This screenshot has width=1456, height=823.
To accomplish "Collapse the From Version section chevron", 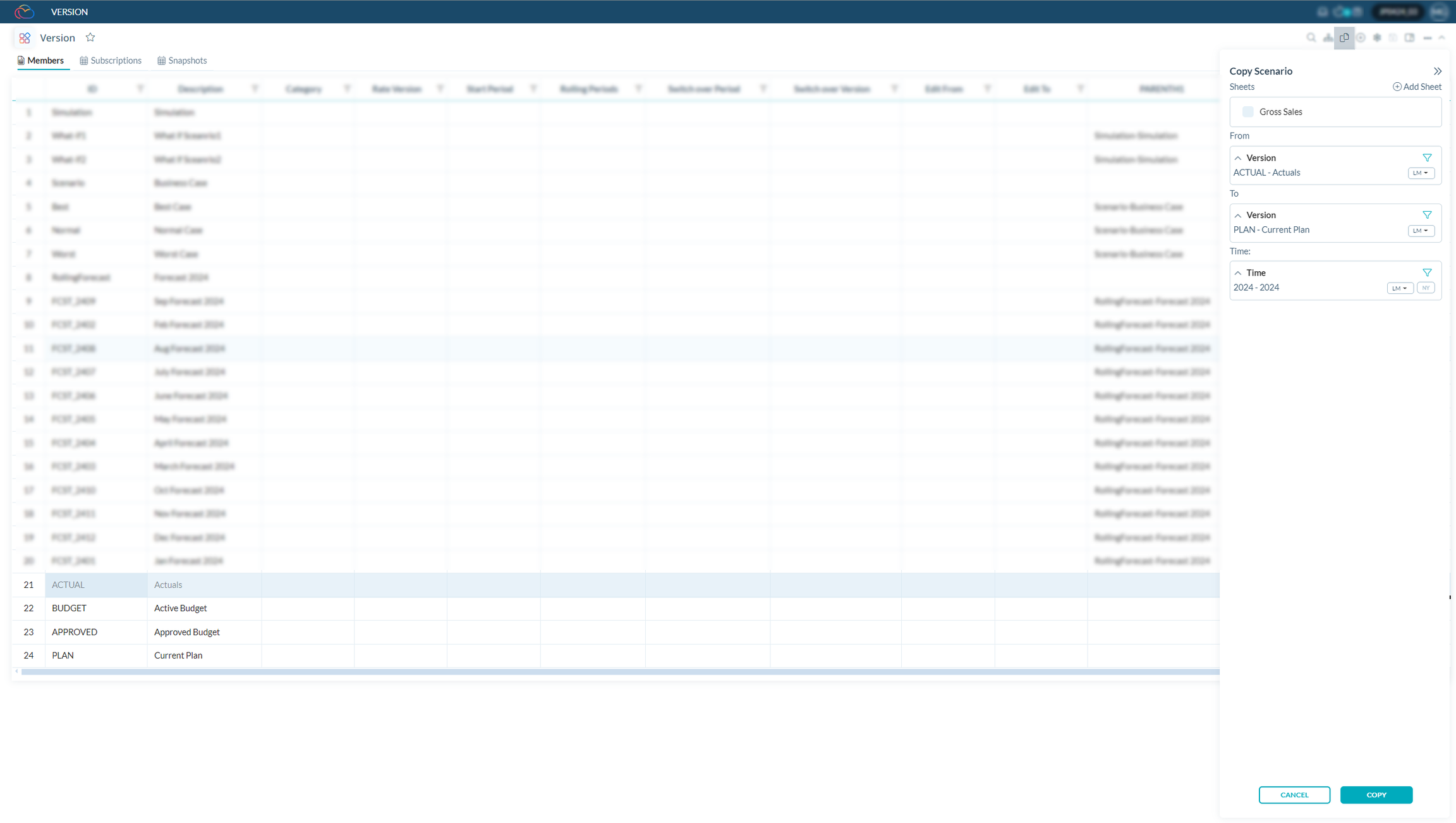I will [x=1238, y=158].
